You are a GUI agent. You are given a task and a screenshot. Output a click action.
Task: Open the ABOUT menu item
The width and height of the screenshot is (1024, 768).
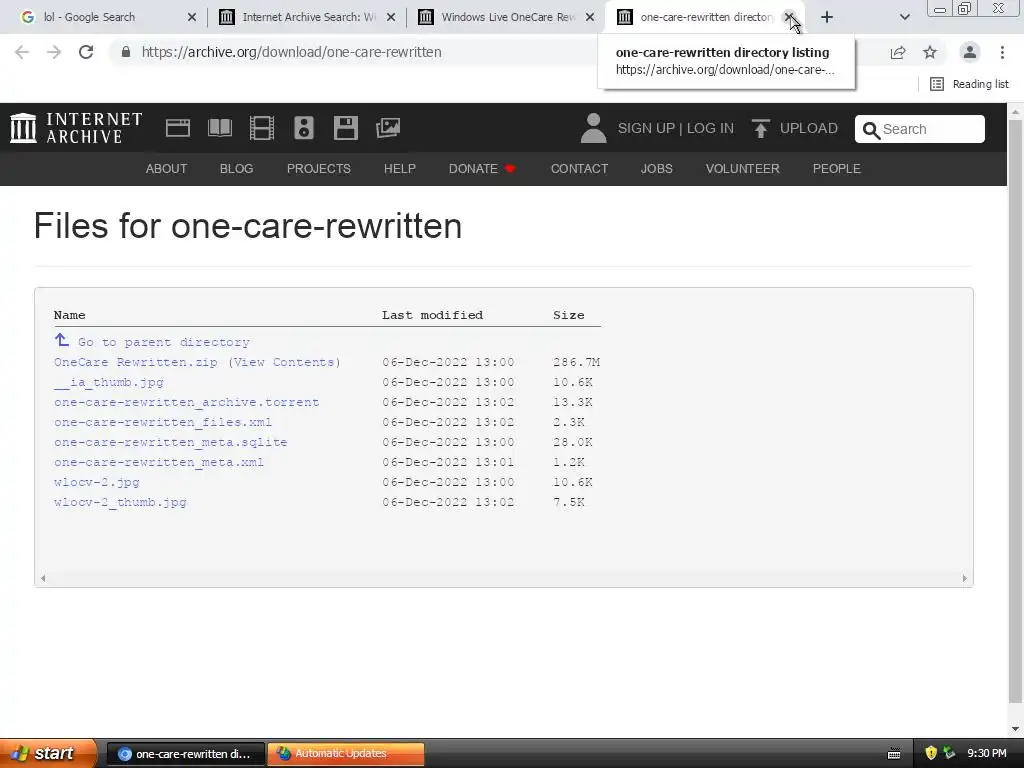166,168
